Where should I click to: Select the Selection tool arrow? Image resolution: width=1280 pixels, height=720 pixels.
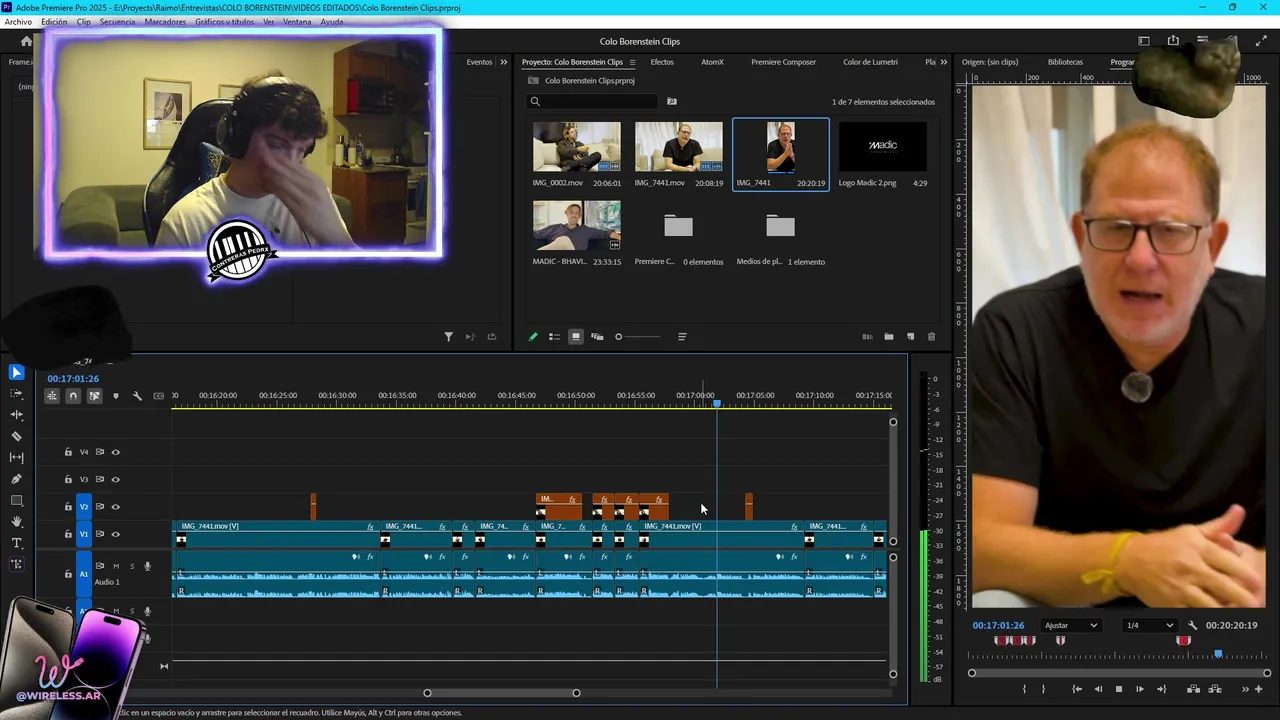tap(16, 372)
